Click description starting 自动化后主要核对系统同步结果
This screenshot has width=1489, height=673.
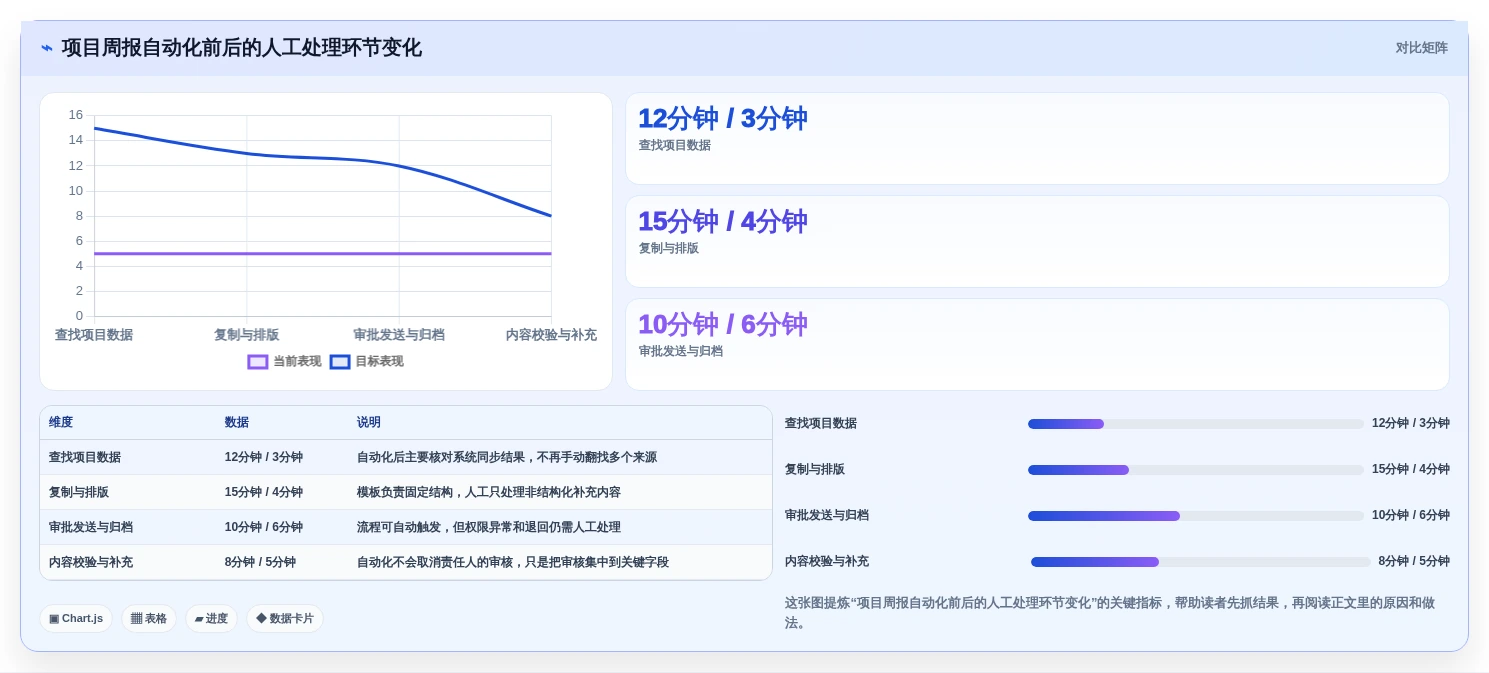tap(507, 458)
